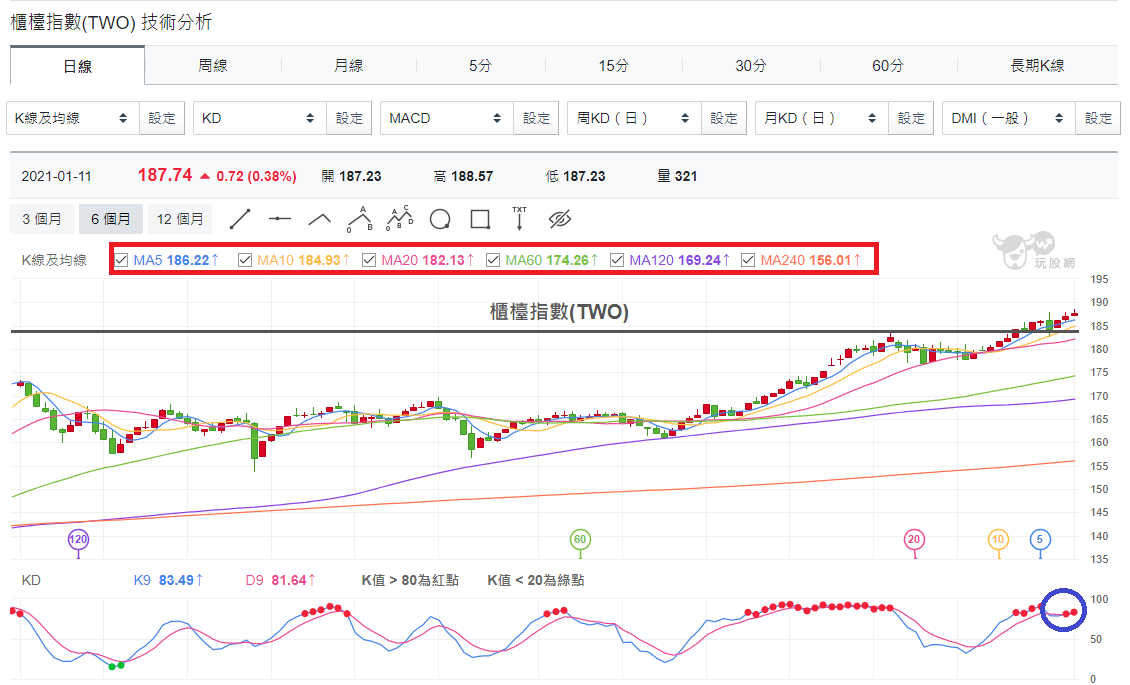Select the 0-A-B wave drawing tool
Screen dimensions: 1130x685
(x=360, y=219)
